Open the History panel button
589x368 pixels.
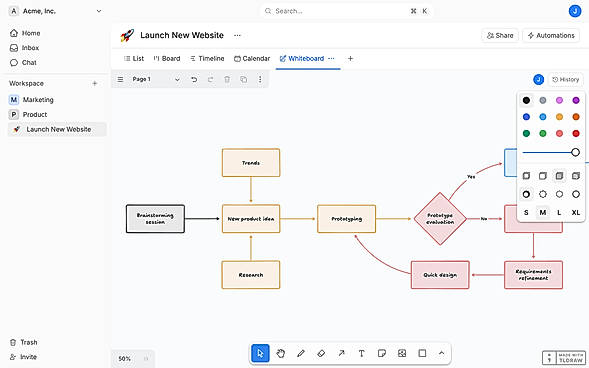click(565, 79)
